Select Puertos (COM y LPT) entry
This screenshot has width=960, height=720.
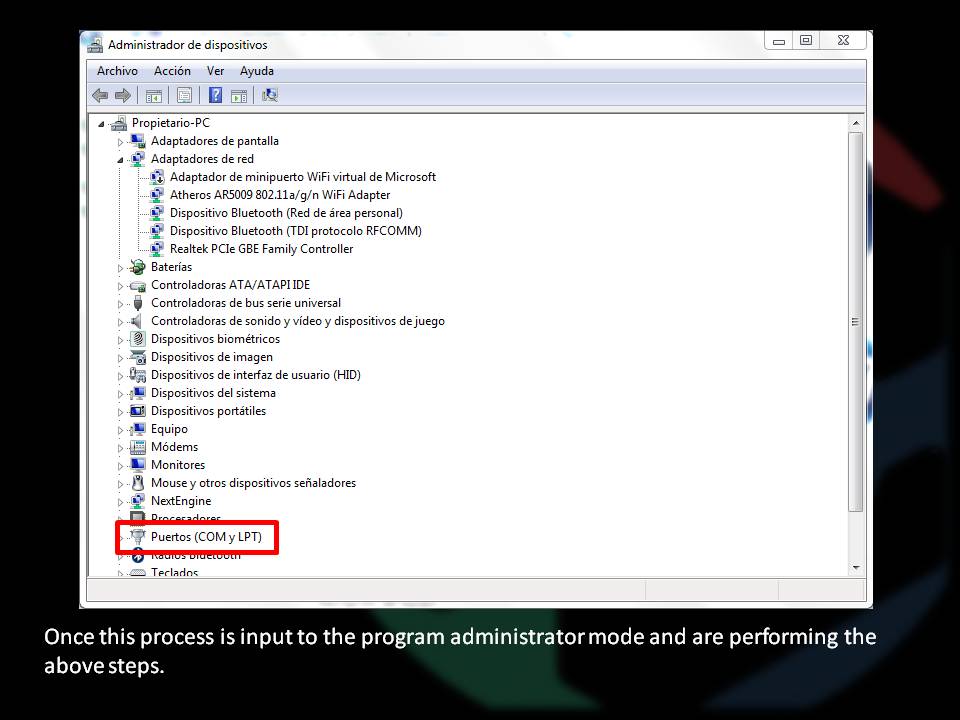click(206, 537)
